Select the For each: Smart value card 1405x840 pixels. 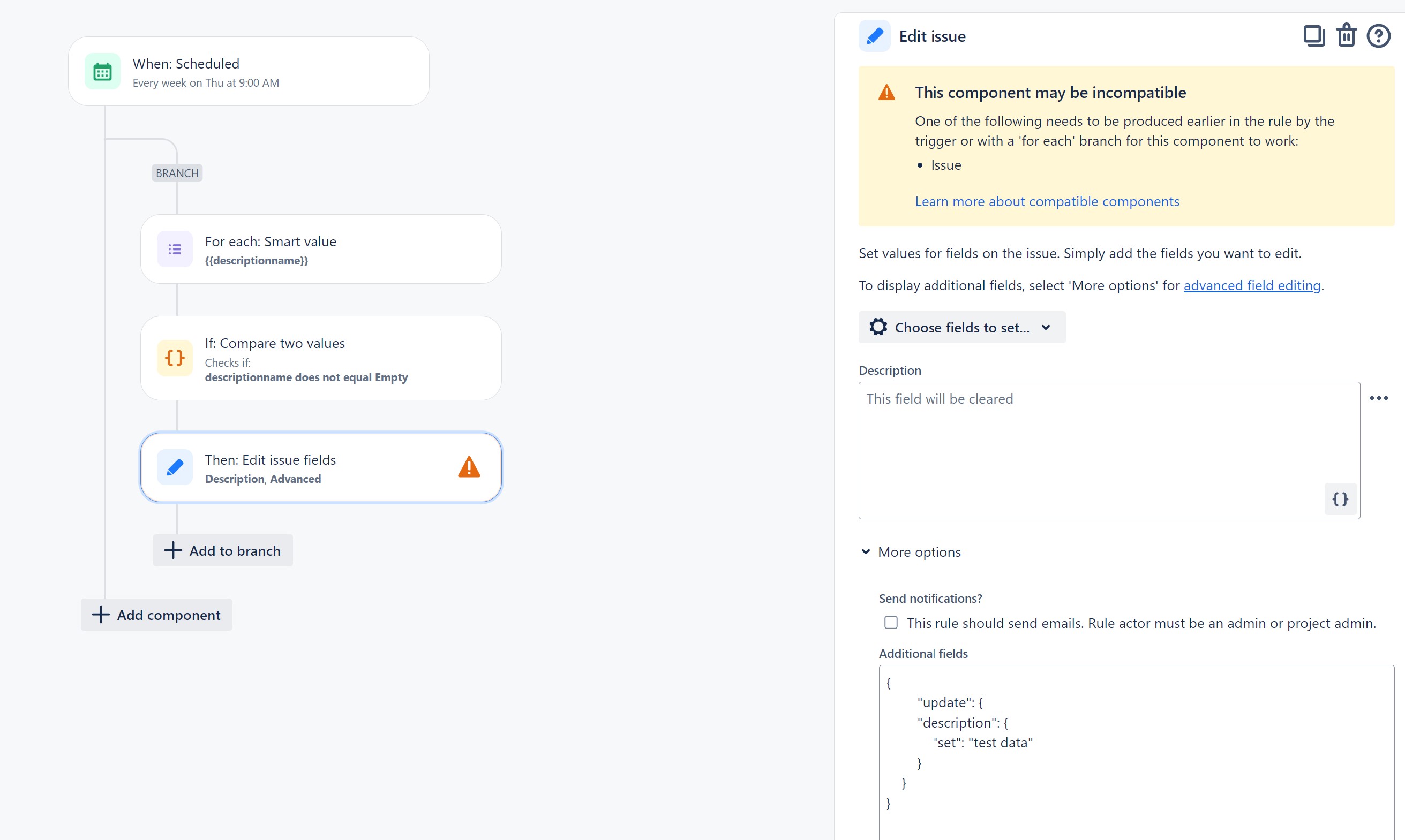[321, 249]
